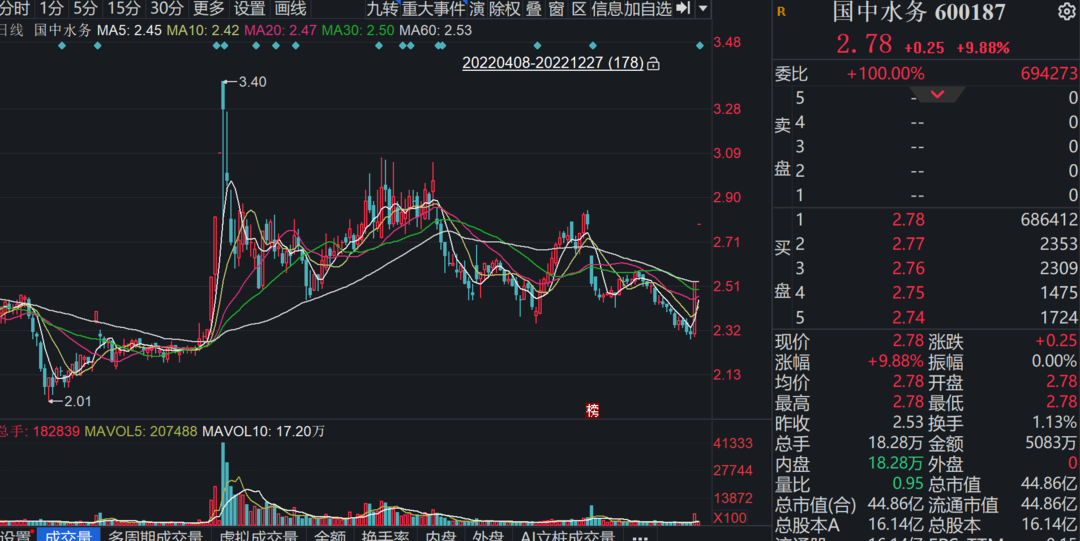Open the ... more indicators menu at bottom
1080x541 pixels.
(640, 537)
